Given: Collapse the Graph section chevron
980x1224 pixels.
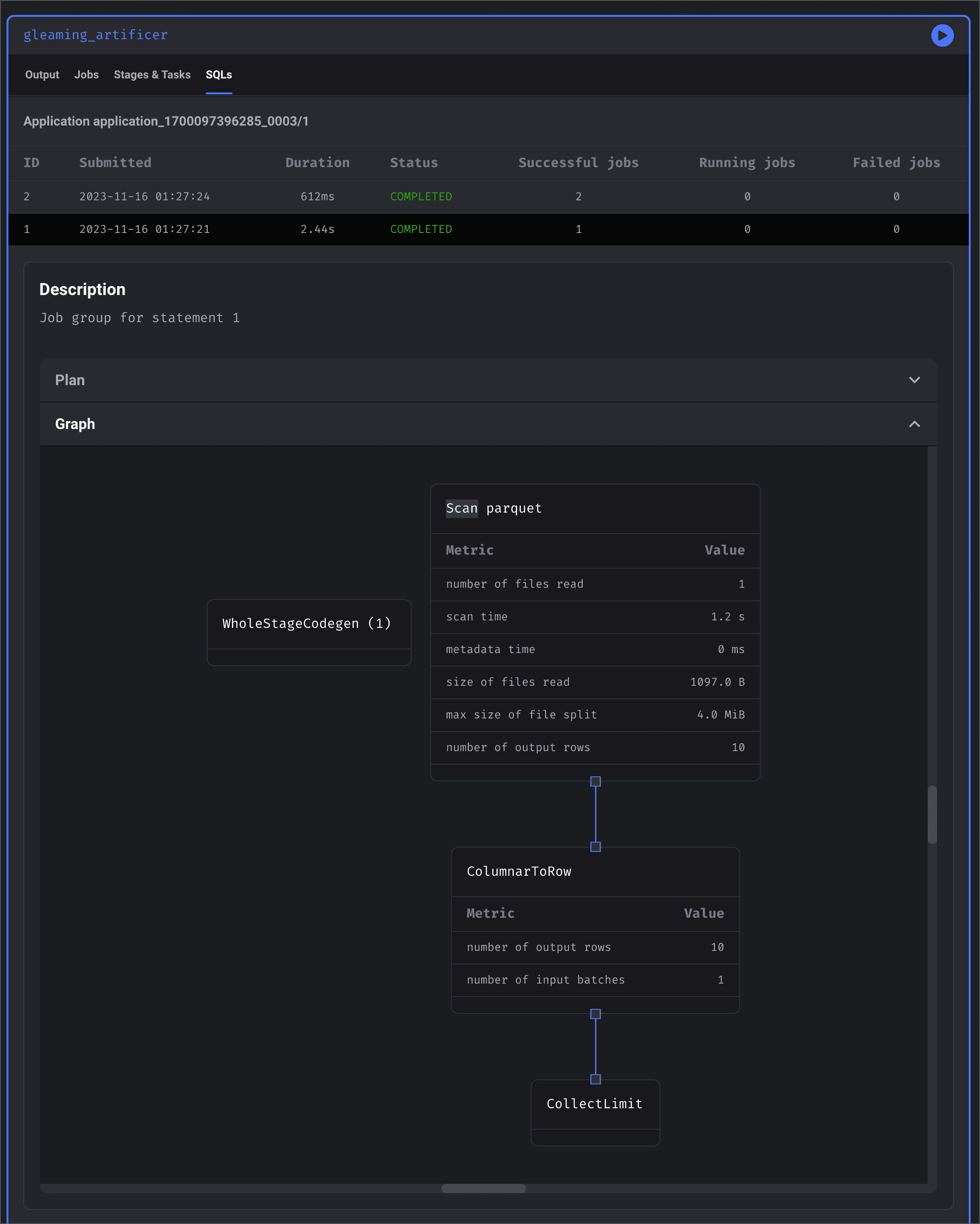Looking at the screenshot, I should 914,424.
